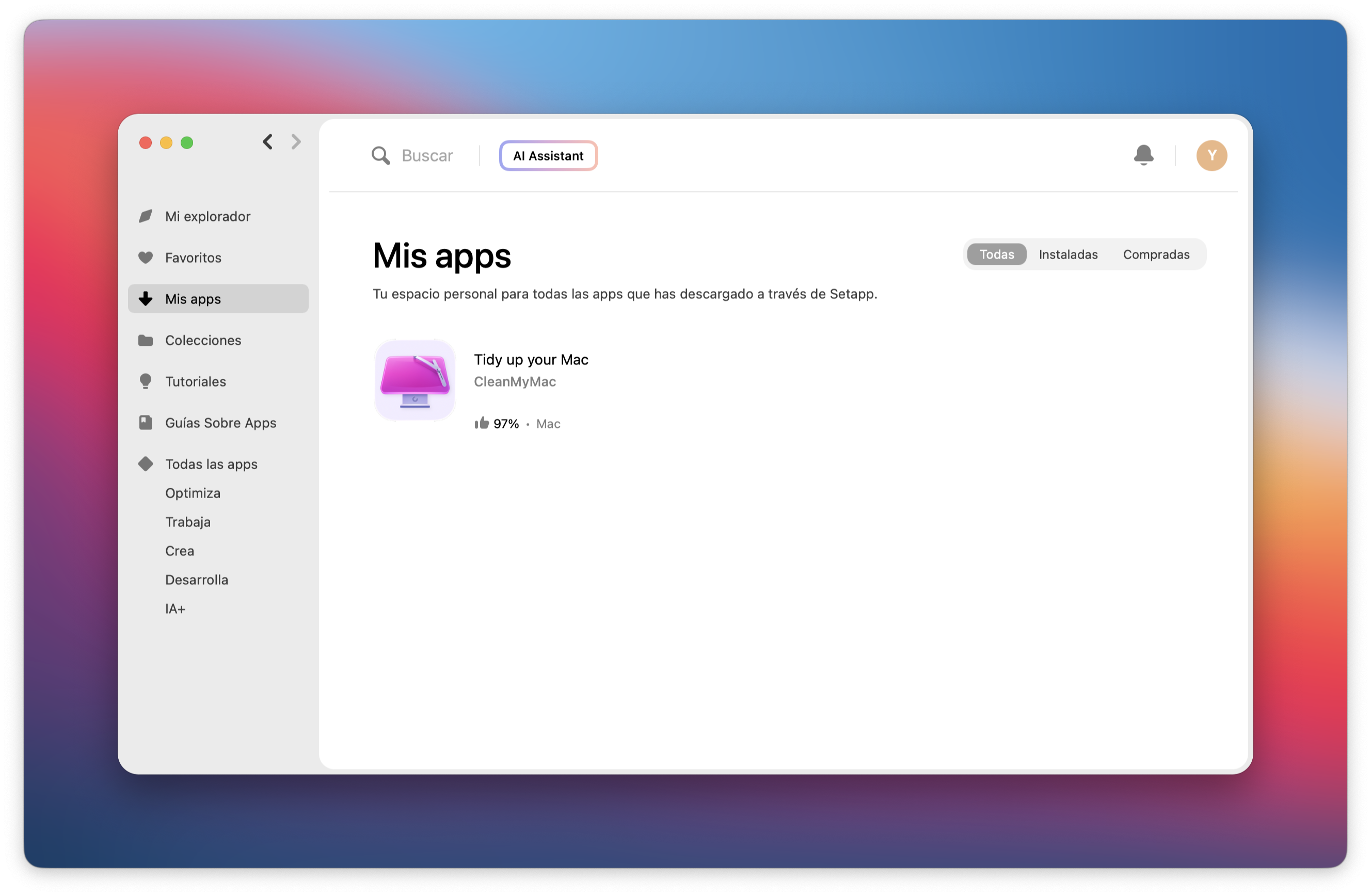Select the Desarrolla category
The image size is (1371, 896).
pyautogui.click(x=197, y=580)
